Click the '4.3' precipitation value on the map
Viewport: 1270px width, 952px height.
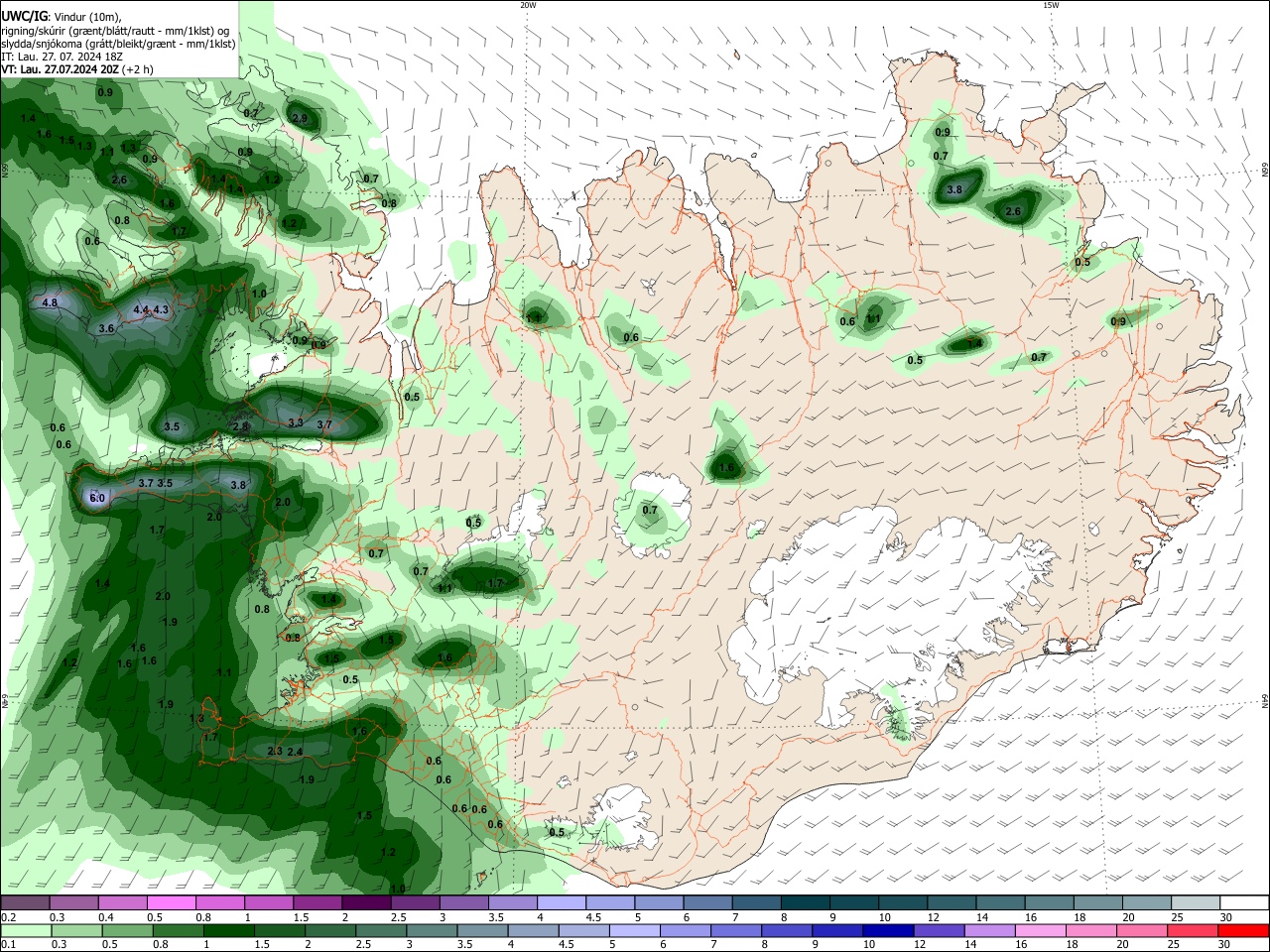coord(162,310)
